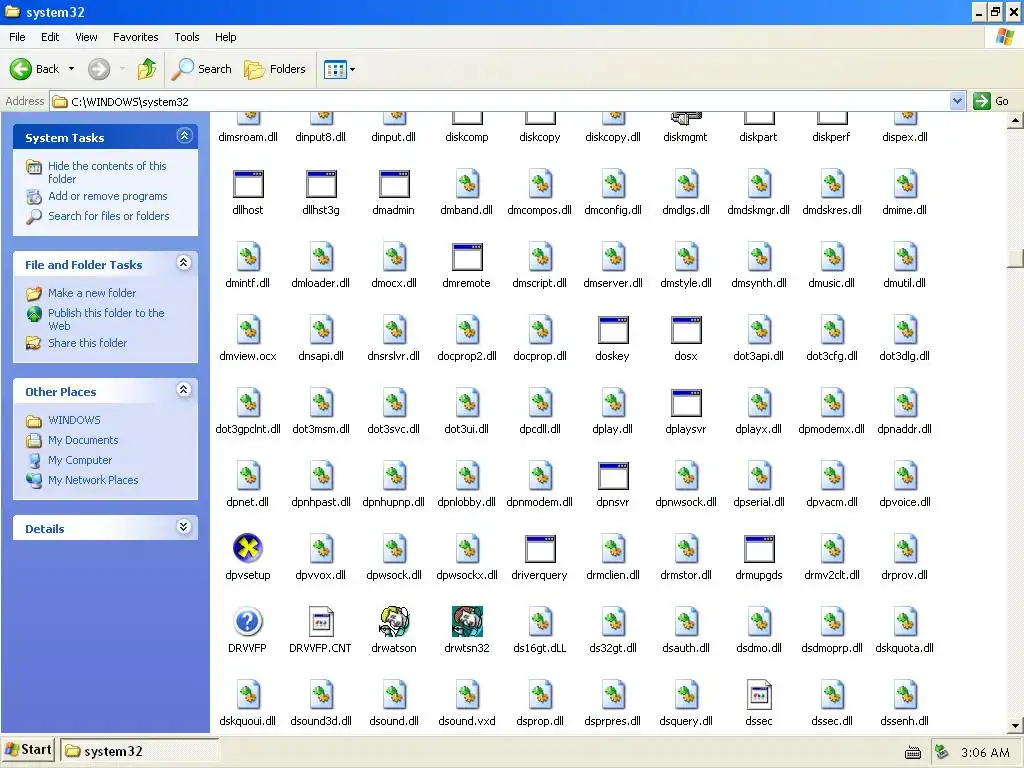
Task: Open the Favorites menu
Action: (136, 37)
